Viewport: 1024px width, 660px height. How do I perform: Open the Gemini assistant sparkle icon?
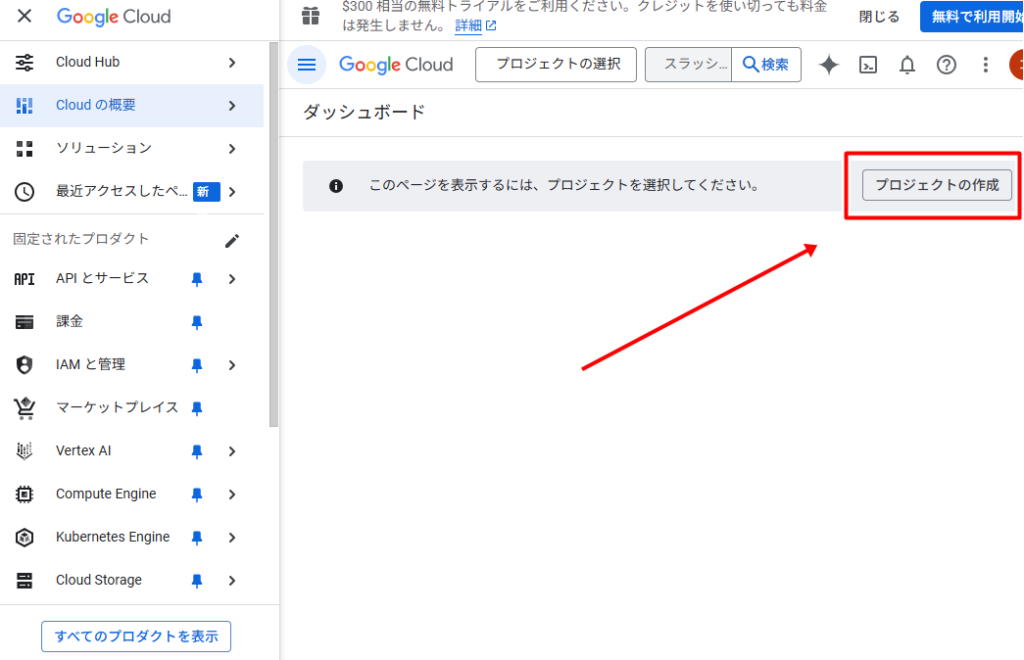(x=829, y=64)
